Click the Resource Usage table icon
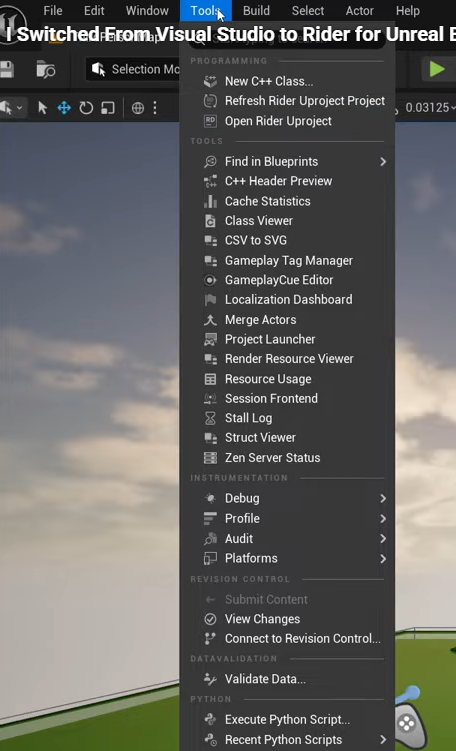 click(x=210, y=379)
